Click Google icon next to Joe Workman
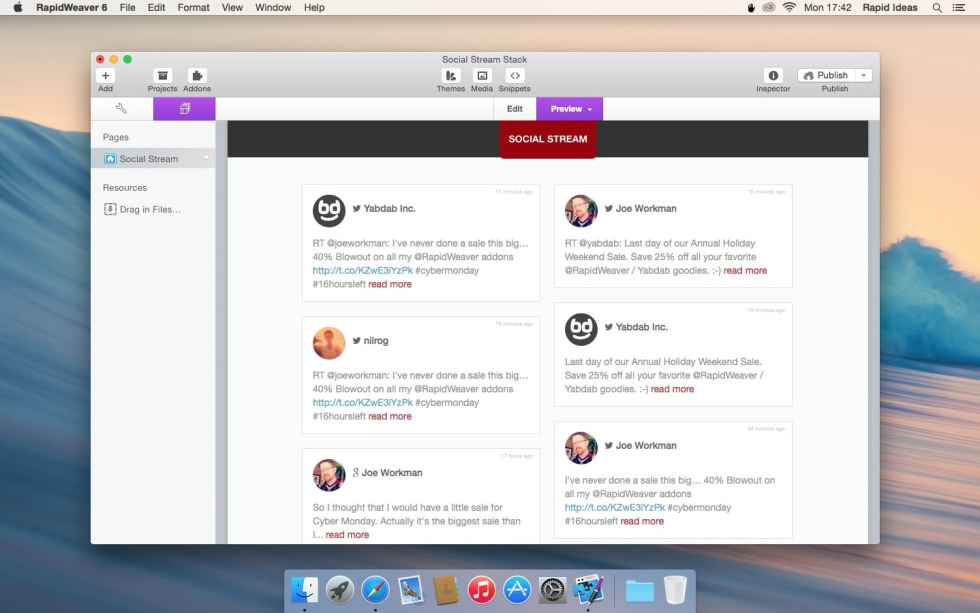The height and width of the screenshot is (613, 980). 356,472
